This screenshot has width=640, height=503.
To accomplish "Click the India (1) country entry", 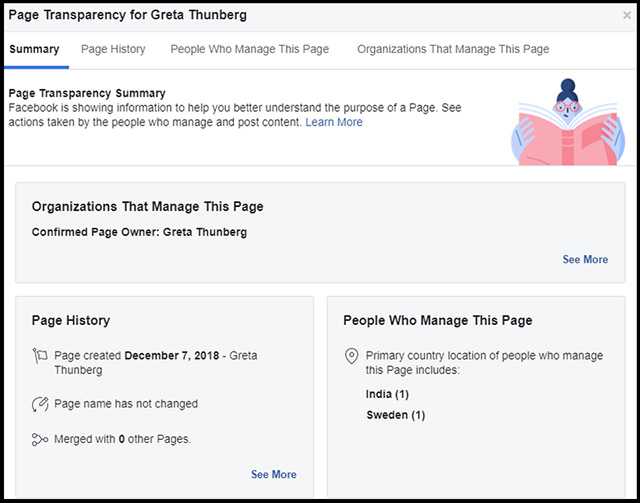I will [387, 394].
